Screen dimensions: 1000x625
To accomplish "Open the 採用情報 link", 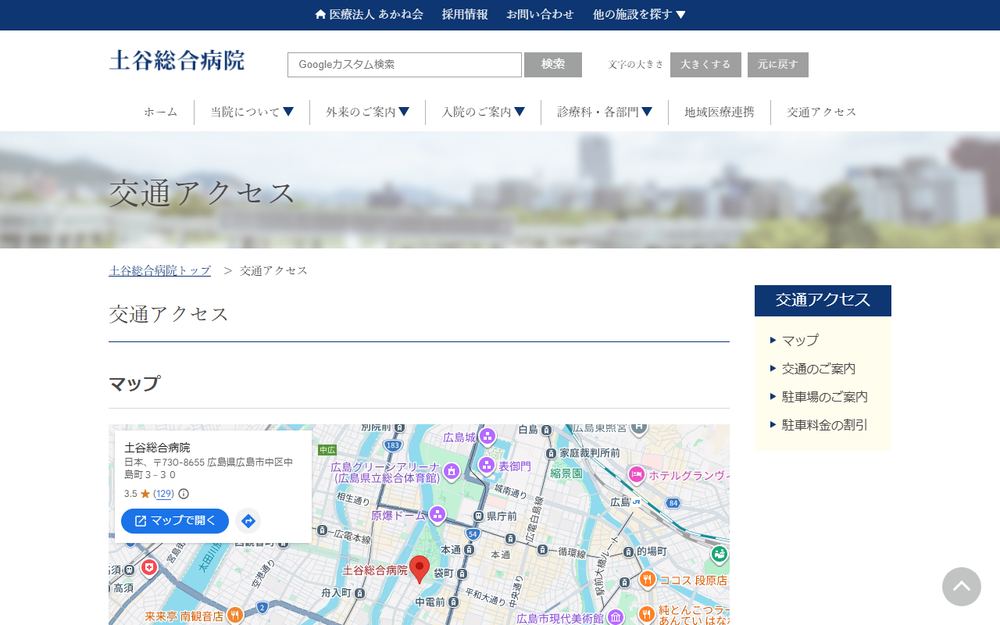I will [464, 14].
